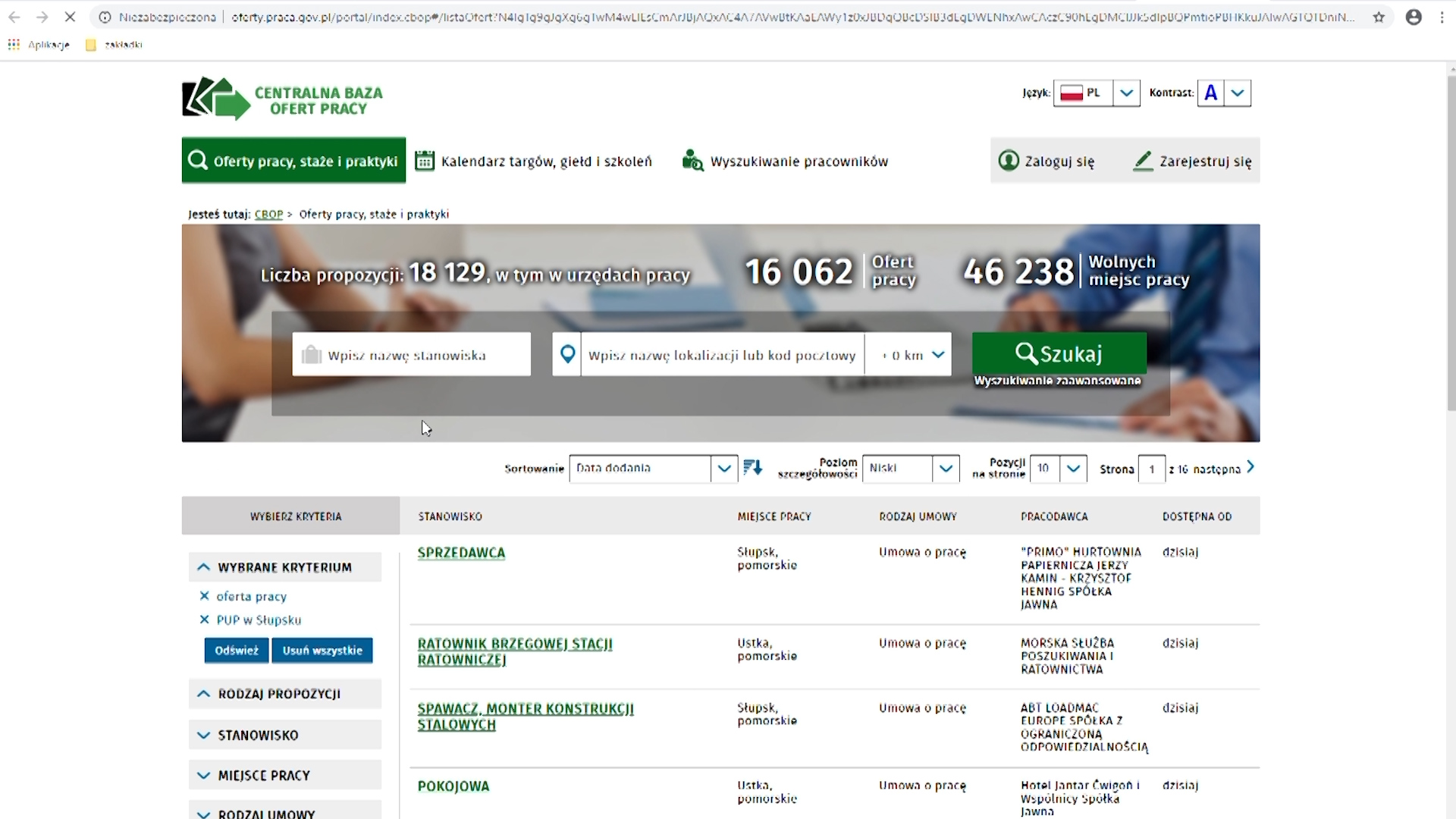The width and height of the screenshot is (1456, 819).
Task: Click the green Szukaj search button
Action: tap(1059, 353)
